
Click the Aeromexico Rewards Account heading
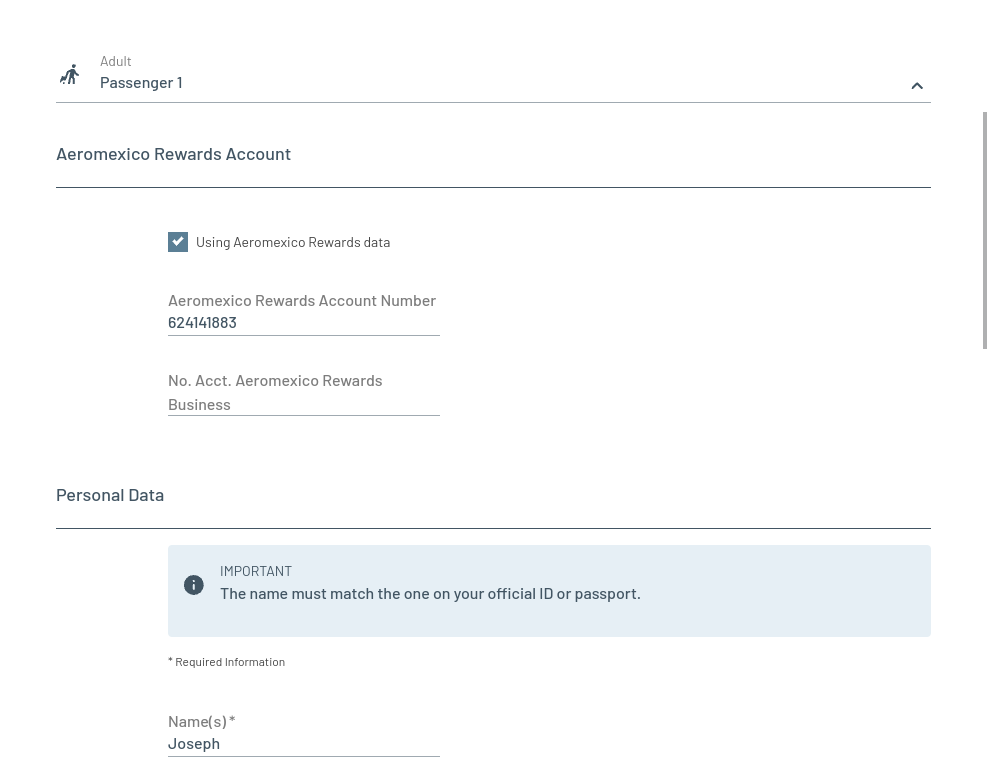173,154
